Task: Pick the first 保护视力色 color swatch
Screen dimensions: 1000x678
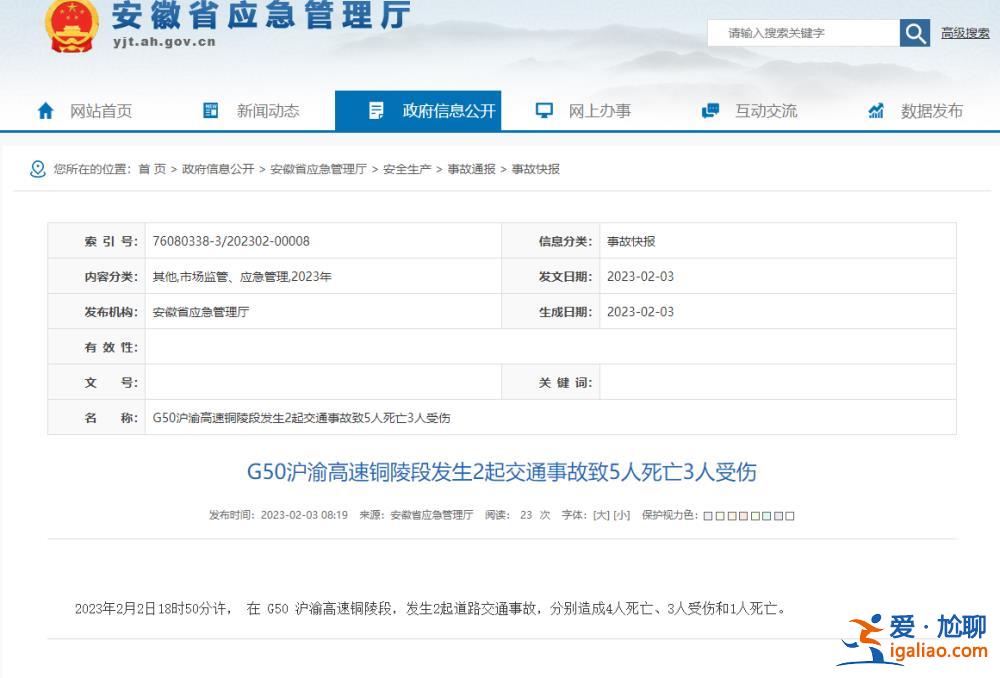Action: (x=708, y=516)
